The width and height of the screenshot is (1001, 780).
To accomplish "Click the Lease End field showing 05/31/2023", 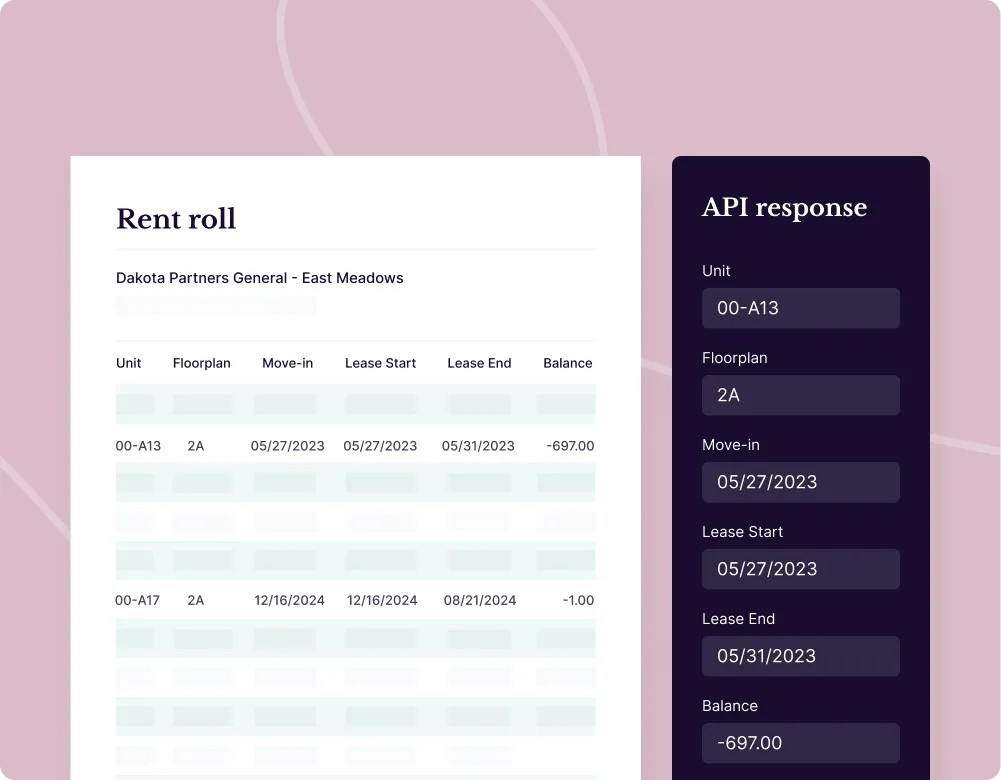I will coord(800,656).
